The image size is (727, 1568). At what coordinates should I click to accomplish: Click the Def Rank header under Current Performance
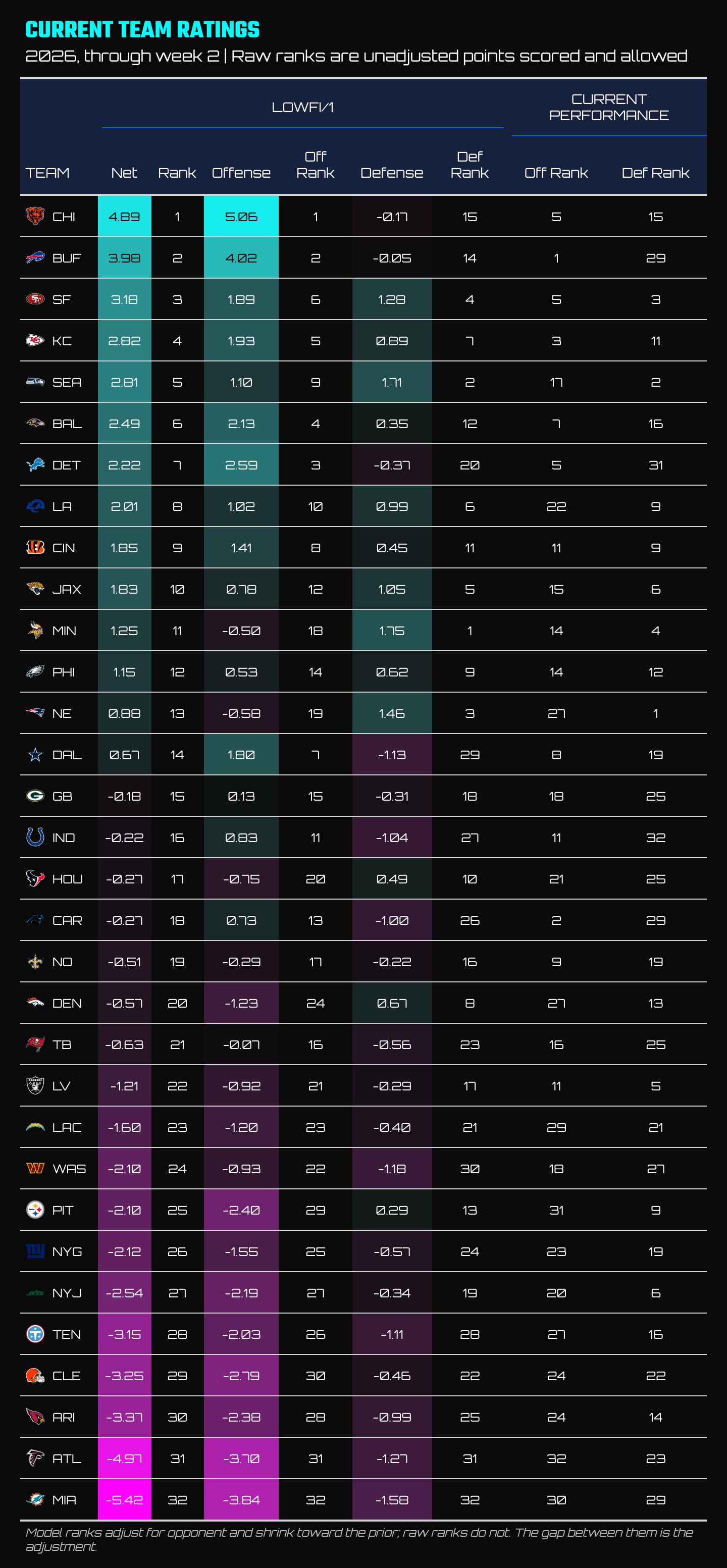coord(655,173)
